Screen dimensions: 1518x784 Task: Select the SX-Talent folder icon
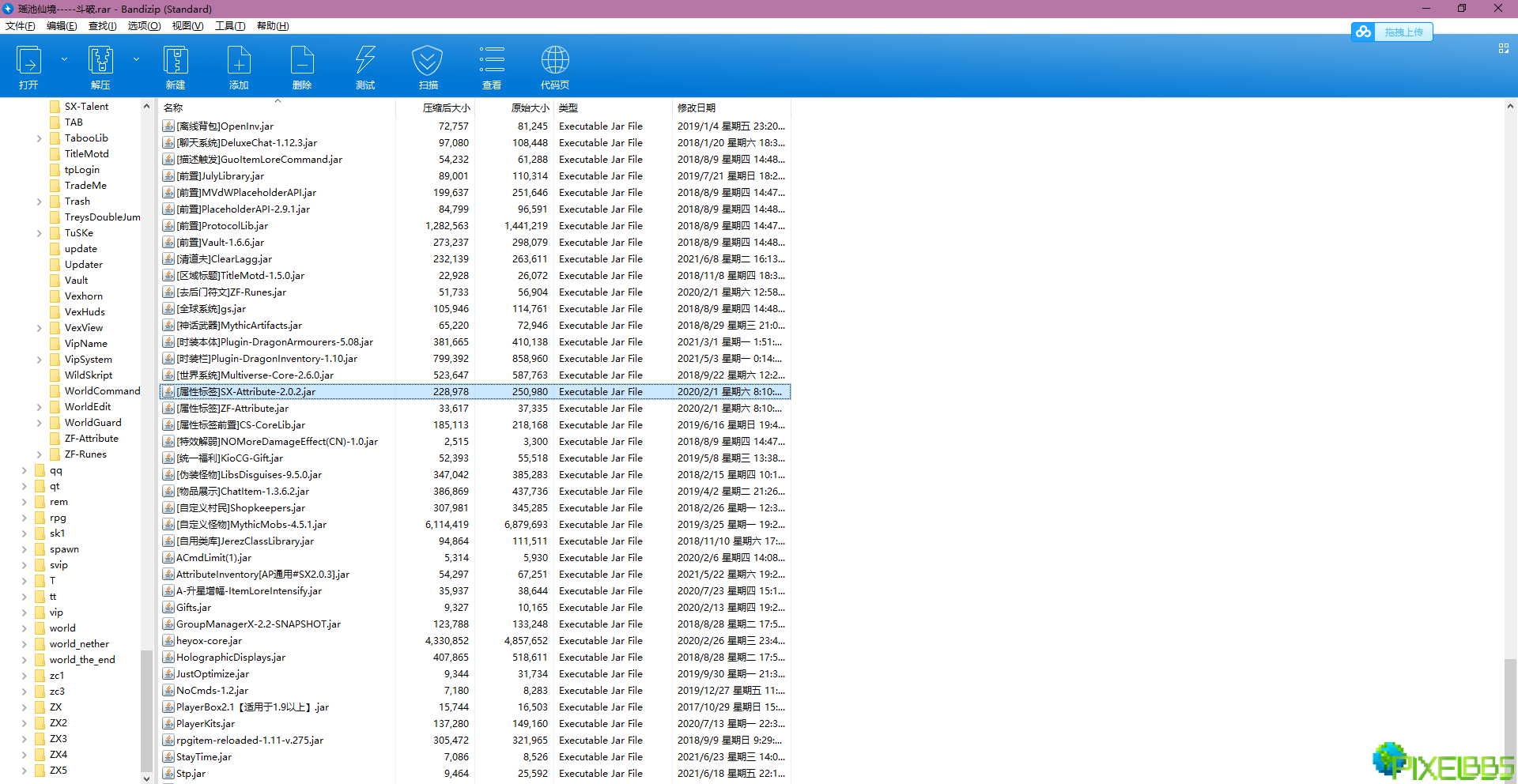pyautogui.click(x=55, y=107)
